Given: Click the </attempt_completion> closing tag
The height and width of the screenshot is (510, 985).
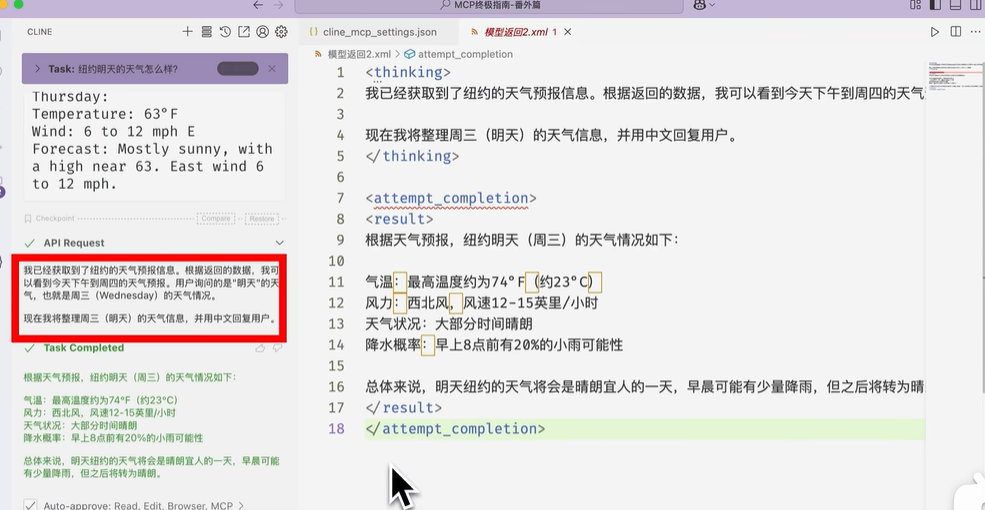Looking at the screenshot, I should pos(455,428).
